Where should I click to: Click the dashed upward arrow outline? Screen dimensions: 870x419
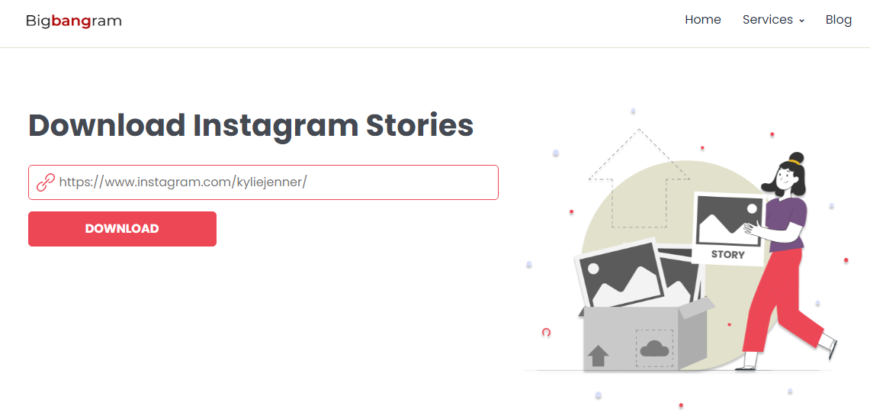pyautogui.click(x=639, y=178)
